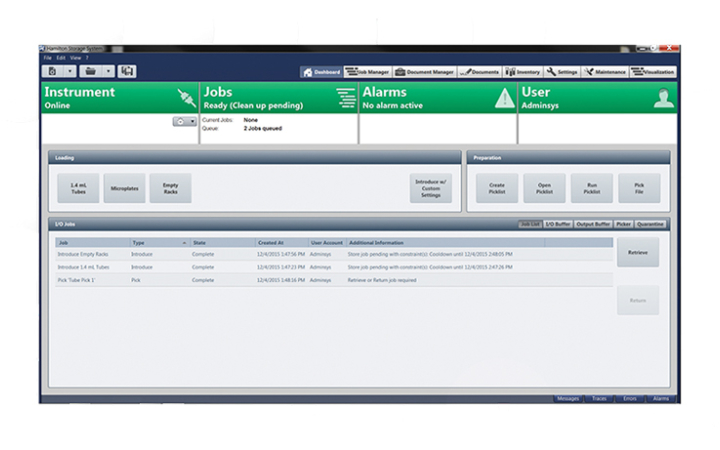This screenshot has height=450, width=720.
Task: Select the I/O Buffer tab
Action: [557, 224]
